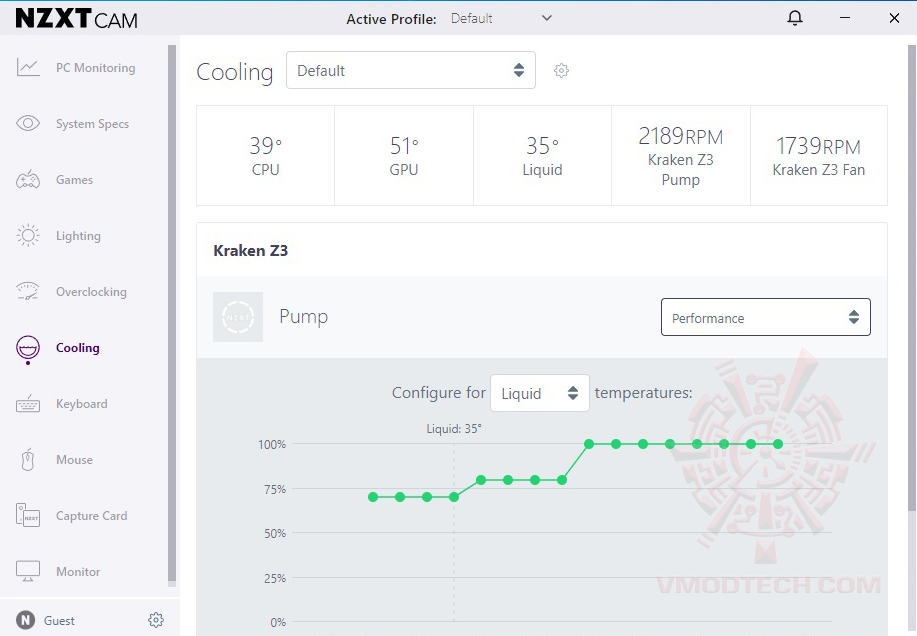Click the Guest account name

pos(59,620)
